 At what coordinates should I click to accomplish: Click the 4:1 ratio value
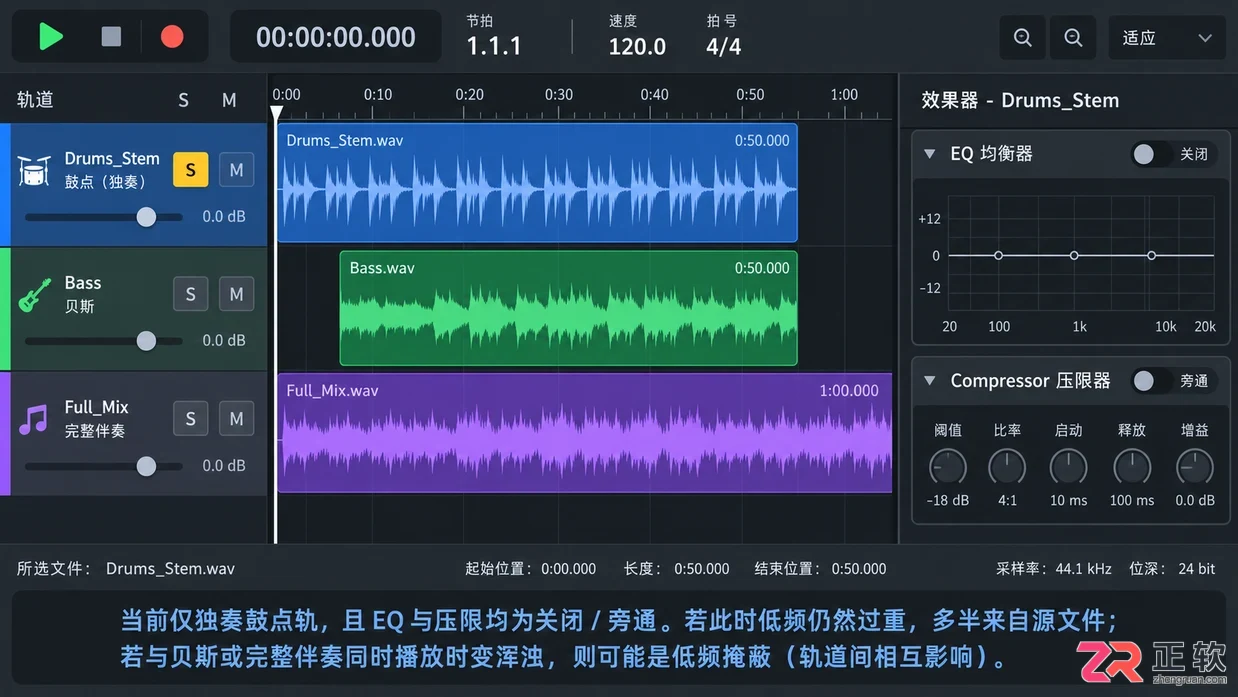pos(1007,501)
